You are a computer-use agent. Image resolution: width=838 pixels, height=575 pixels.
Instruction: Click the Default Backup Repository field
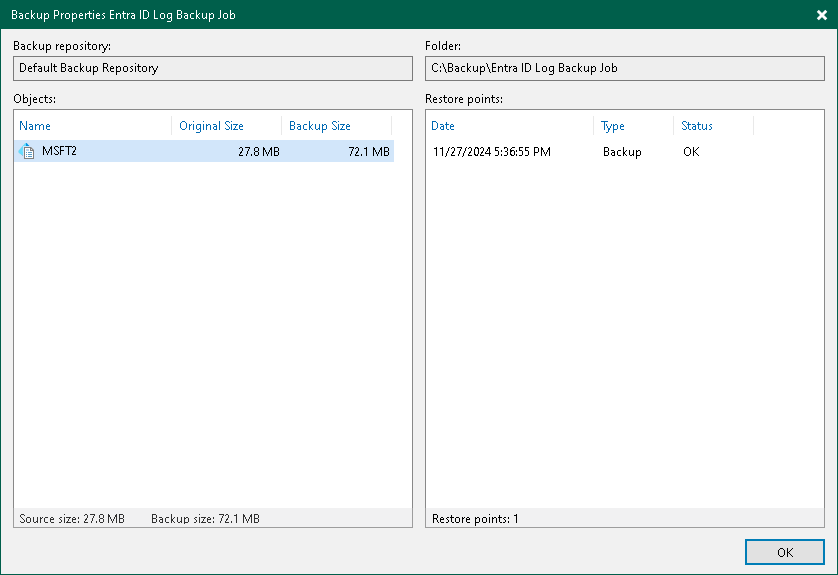click(213, 68)
